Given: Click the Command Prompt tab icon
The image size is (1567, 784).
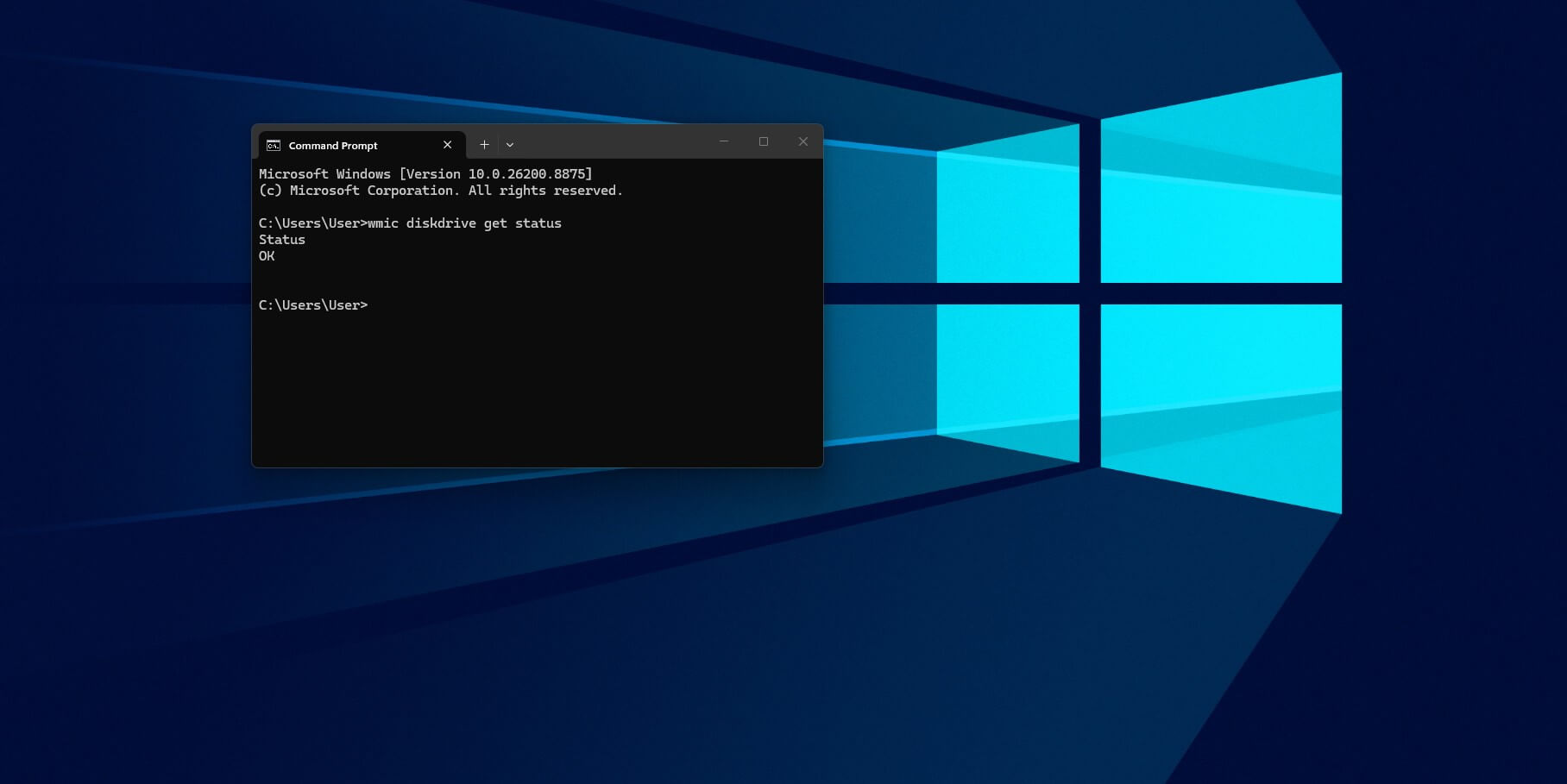Looking at the screenshot, I should pyautogui.click(x=274, y=145).
